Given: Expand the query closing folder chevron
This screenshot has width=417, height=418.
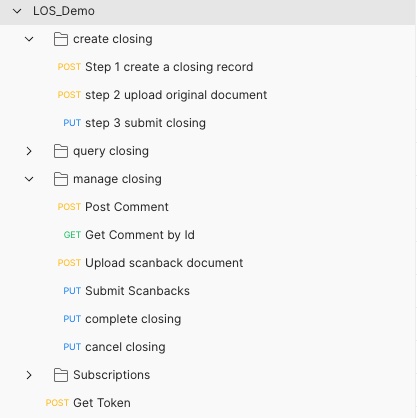Looking at the screenshot, I should (x=29, y=151).
